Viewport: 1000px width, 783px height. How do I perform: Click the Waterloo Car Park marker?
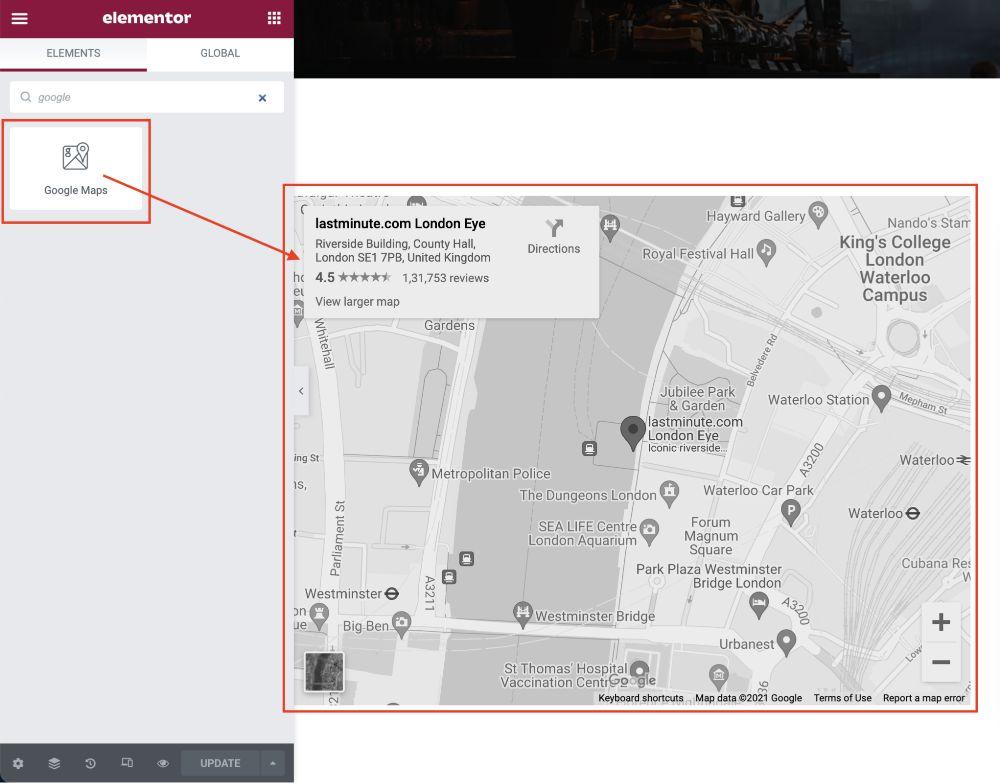pyautogui.click(x=791, y=512)
